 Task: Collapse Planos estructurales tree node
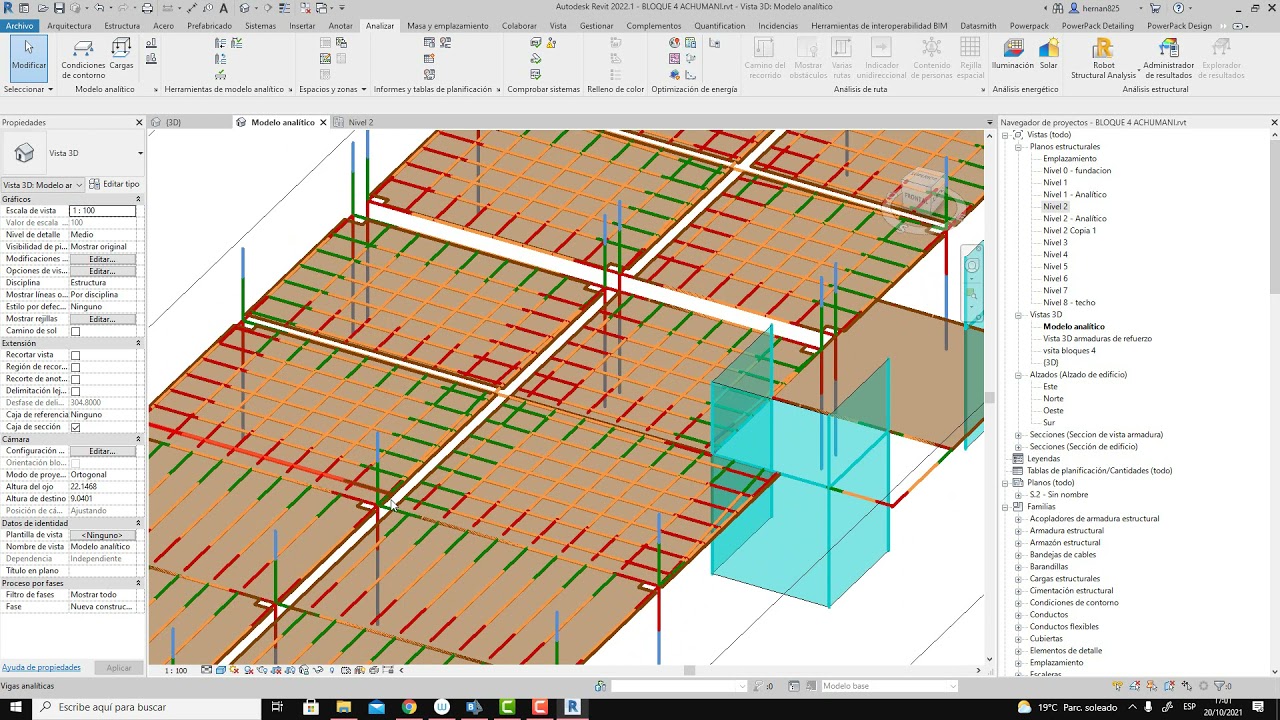point(1019,147)
